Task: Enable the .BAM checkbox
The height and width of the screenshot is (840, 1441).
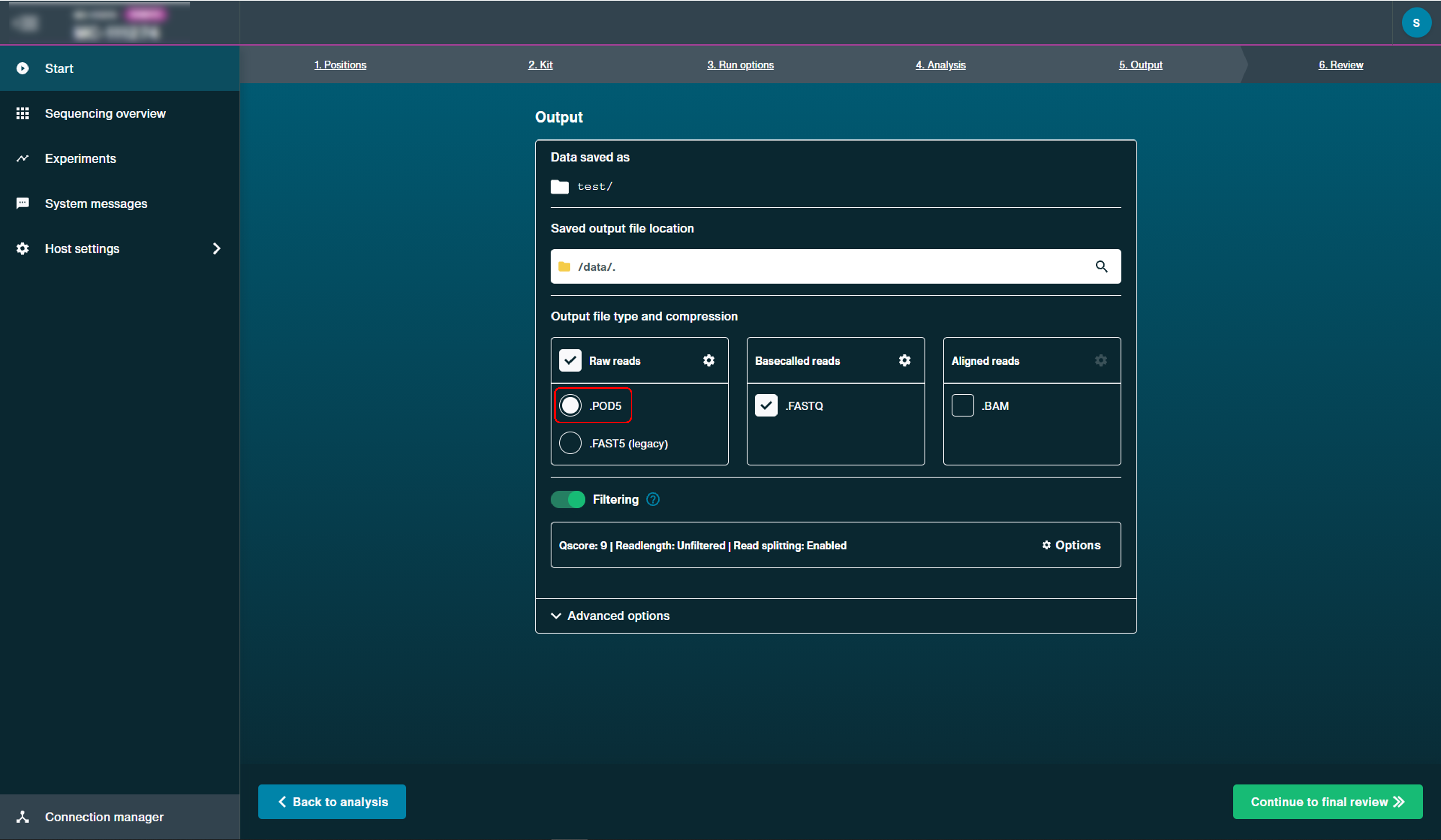Action: click(962, 406)
